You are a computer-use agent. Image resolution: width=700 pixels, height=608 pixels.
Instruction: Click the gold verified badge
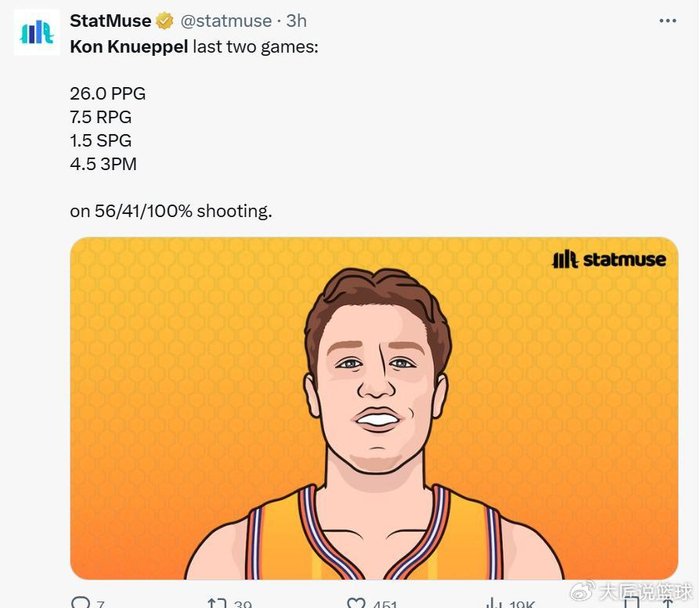(164, 21)
